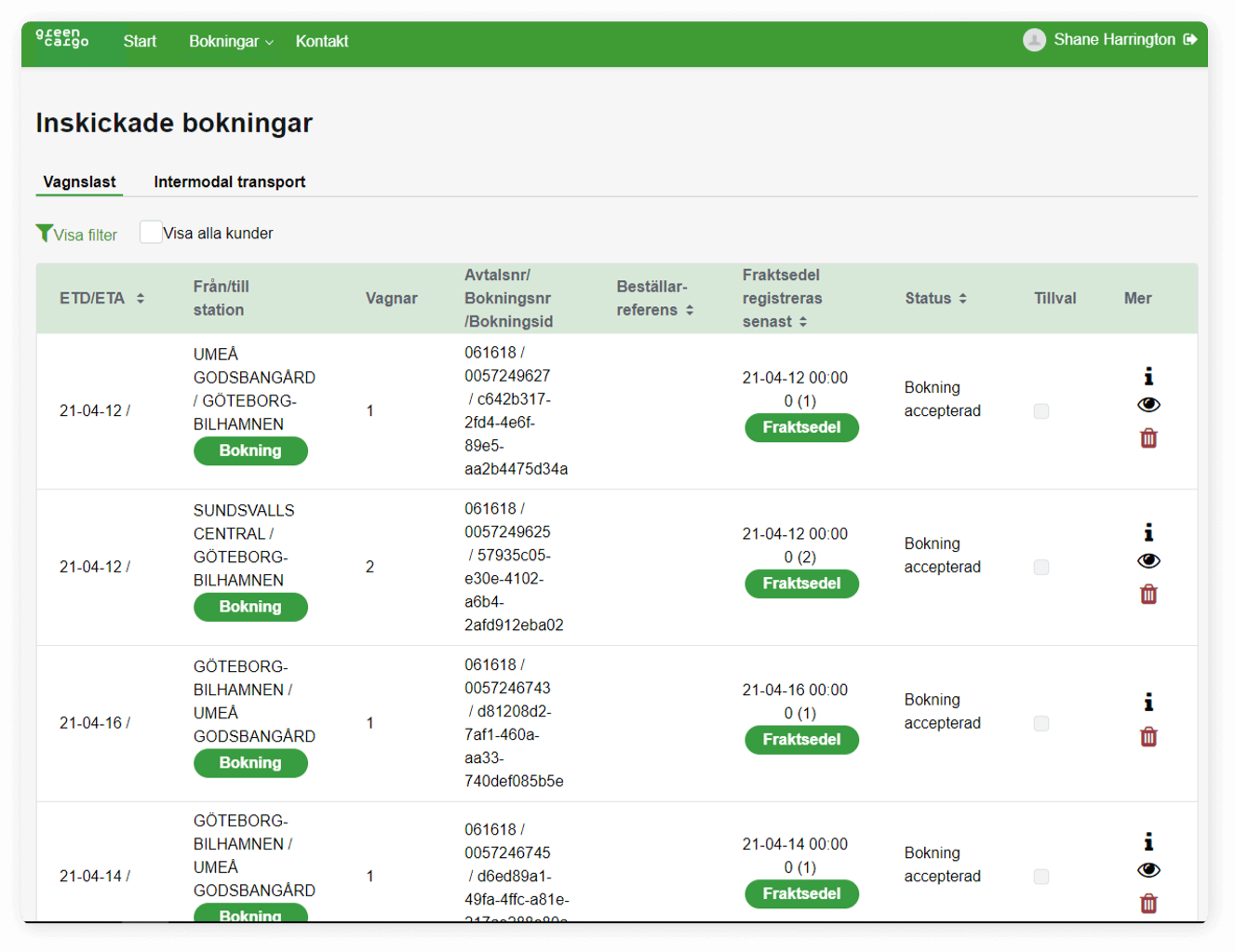Toggle the Tillval checkbox for the Sundsvalls booking
1235x952 pixels.
coord(1041,567)
